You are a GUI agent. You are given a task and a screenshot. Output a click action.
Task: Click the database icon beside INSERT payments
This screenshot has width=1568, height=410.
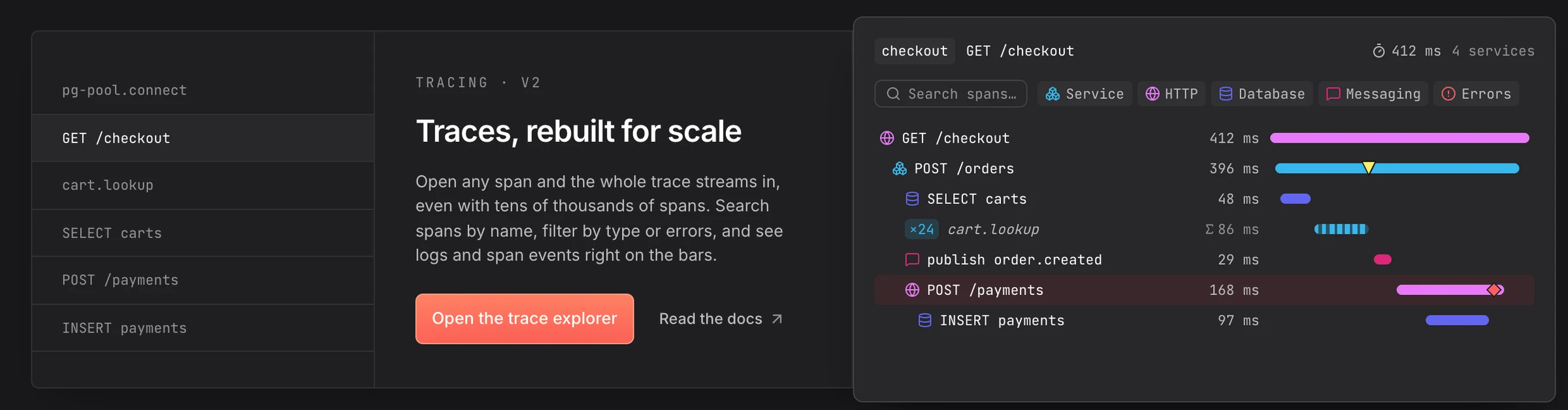tap(924, 320)
